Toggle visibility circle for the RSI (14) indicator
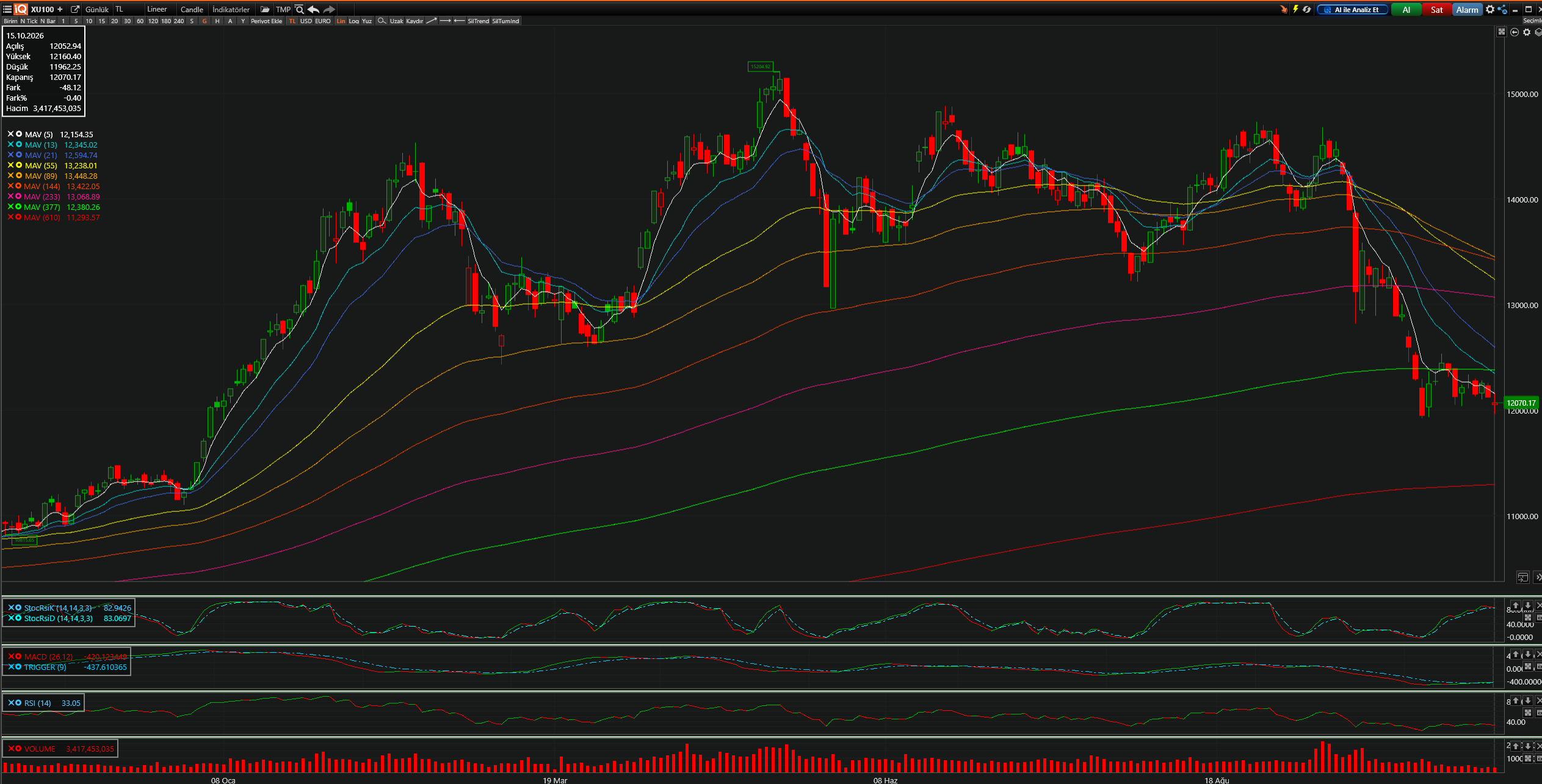Viewport: 1542px width, 784px height. pyautogui.click(x=19, y=702)
